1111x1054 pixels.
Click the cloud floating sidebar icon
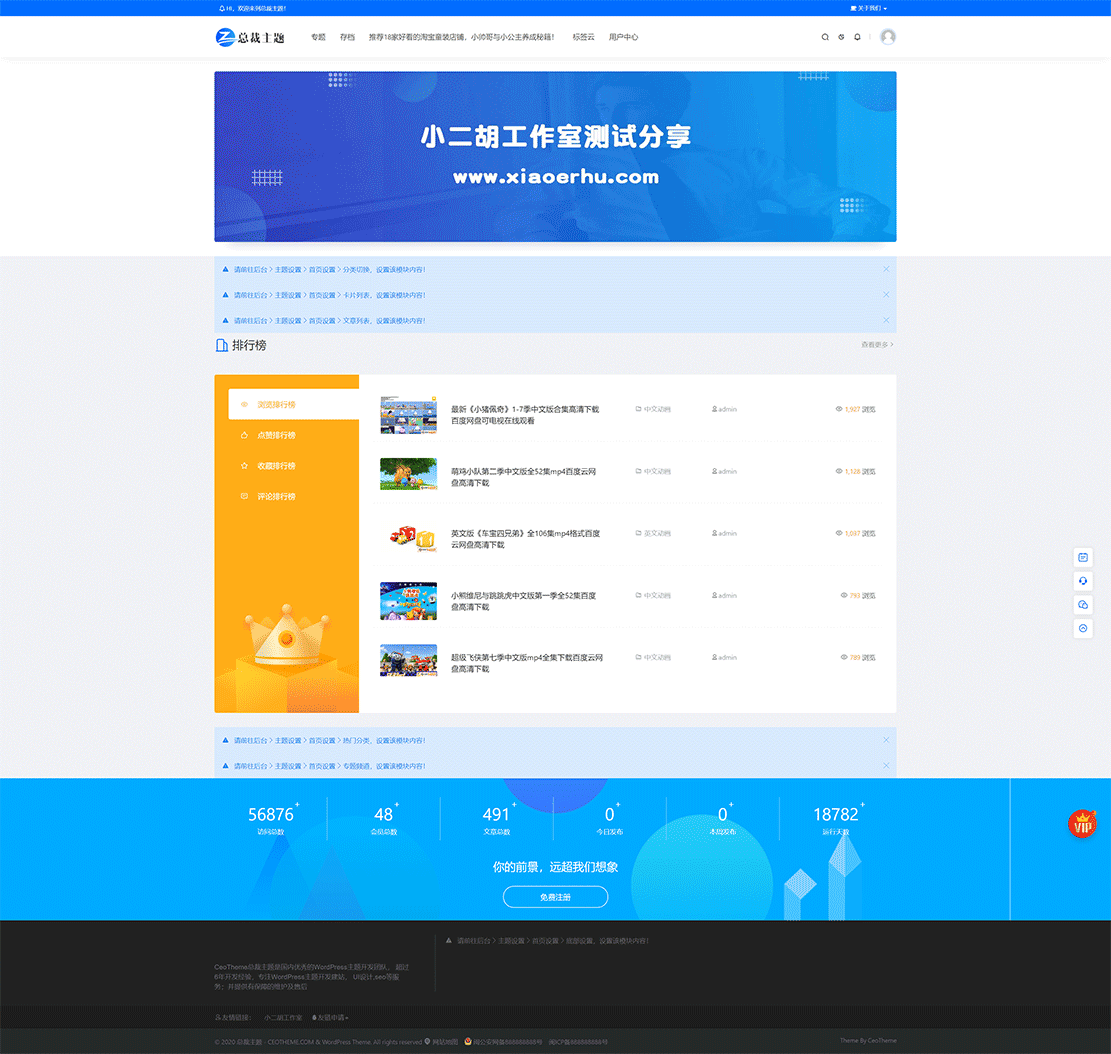coord(1083,604)
